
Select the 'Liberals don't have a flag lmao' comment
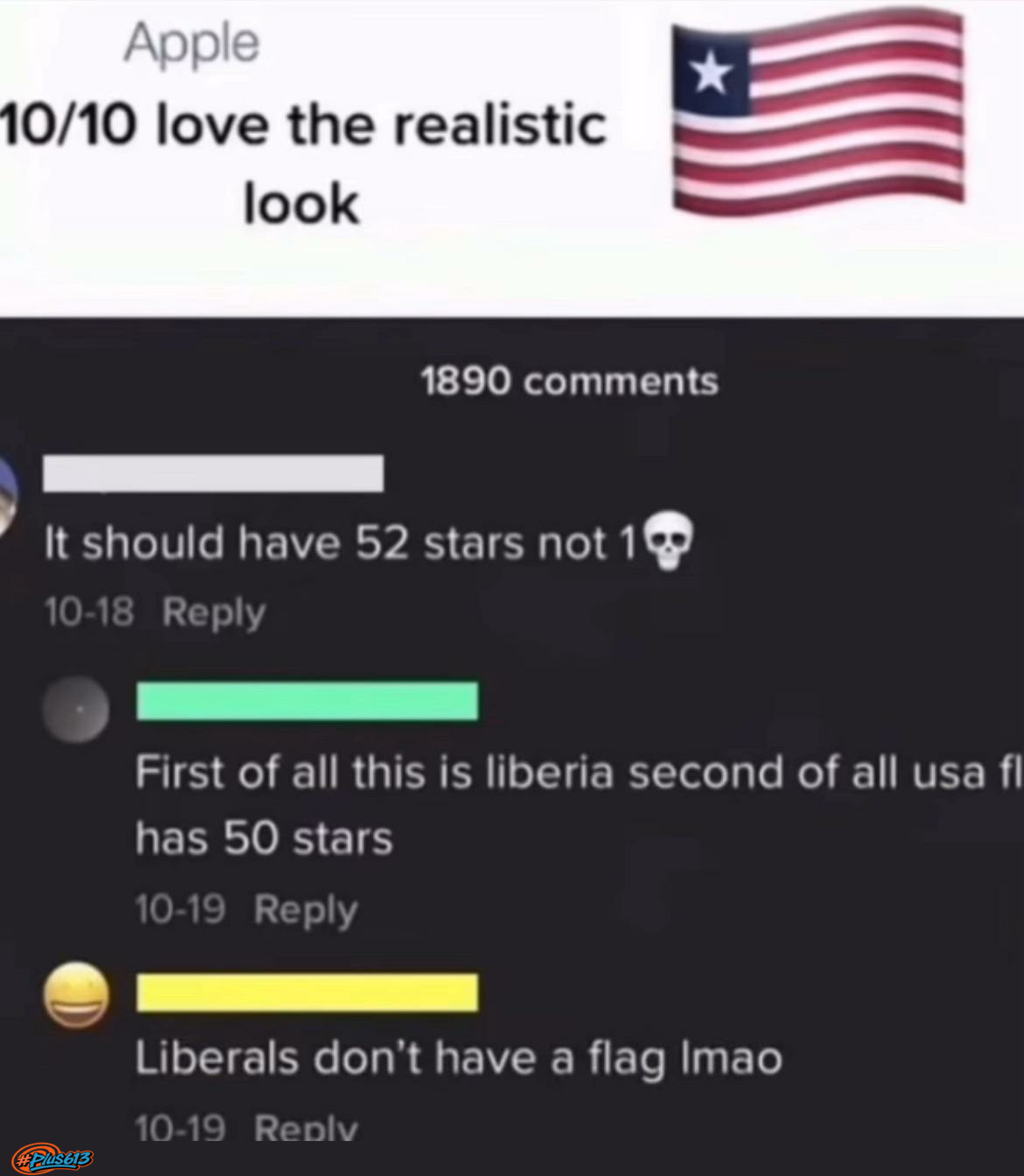click(x=459, y=1059)
